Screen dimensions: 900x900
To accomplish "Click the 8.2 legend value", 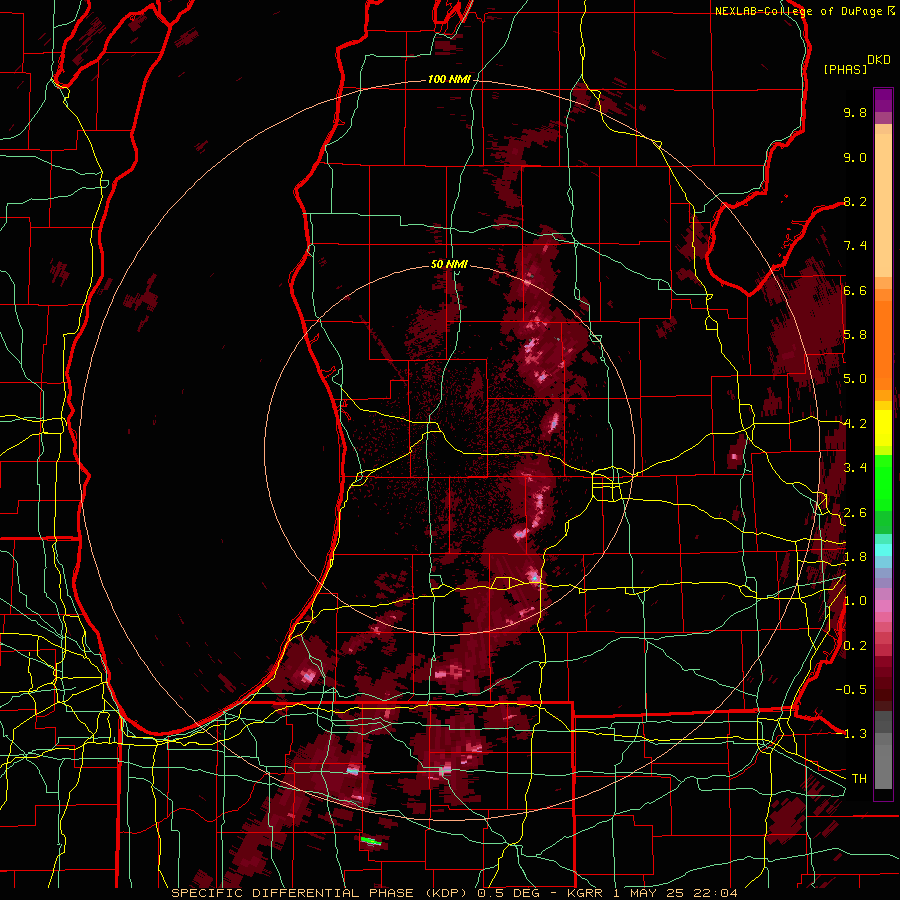I will (x=855, y=201).
